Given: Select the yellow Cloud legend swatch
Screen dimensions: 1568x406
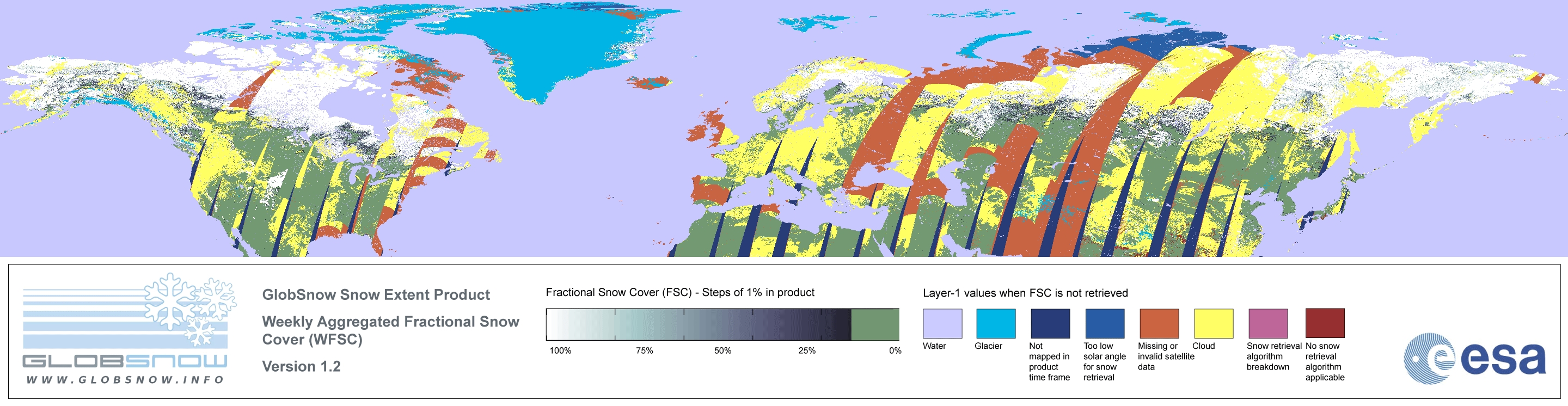Looking at the screenshot, I should (x=1214, y=323).
